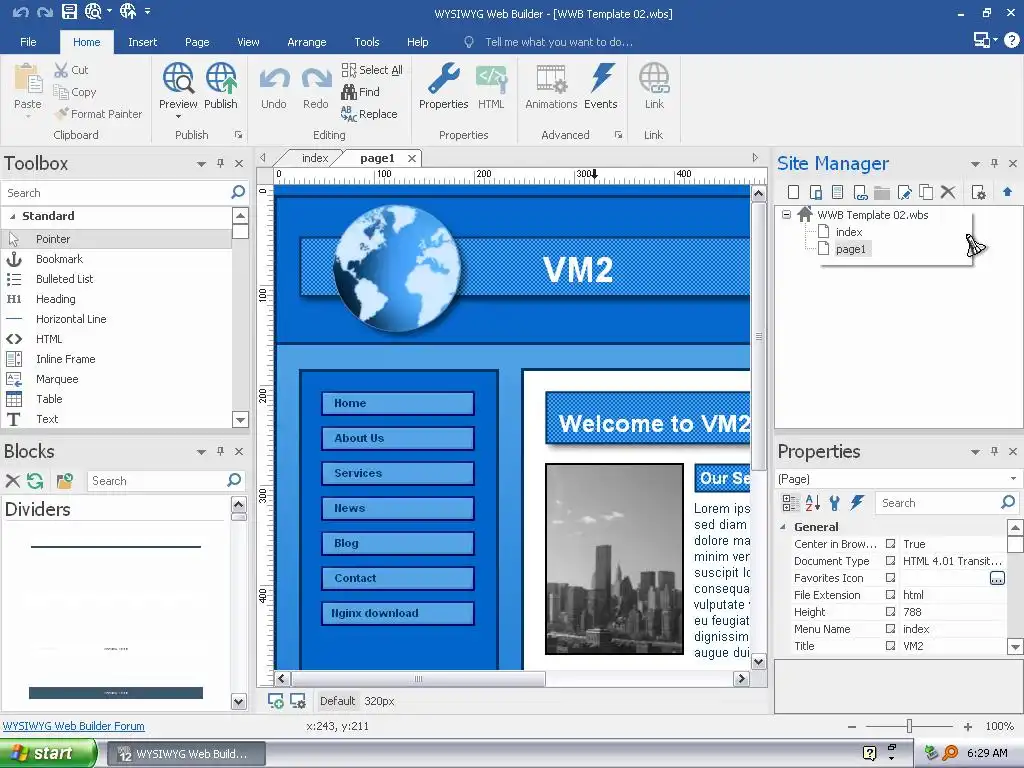This screenshot has height=768, width=1024.
Task: Open the WYSIWYG Web Builder Forum link
Action: coord(74,726)
